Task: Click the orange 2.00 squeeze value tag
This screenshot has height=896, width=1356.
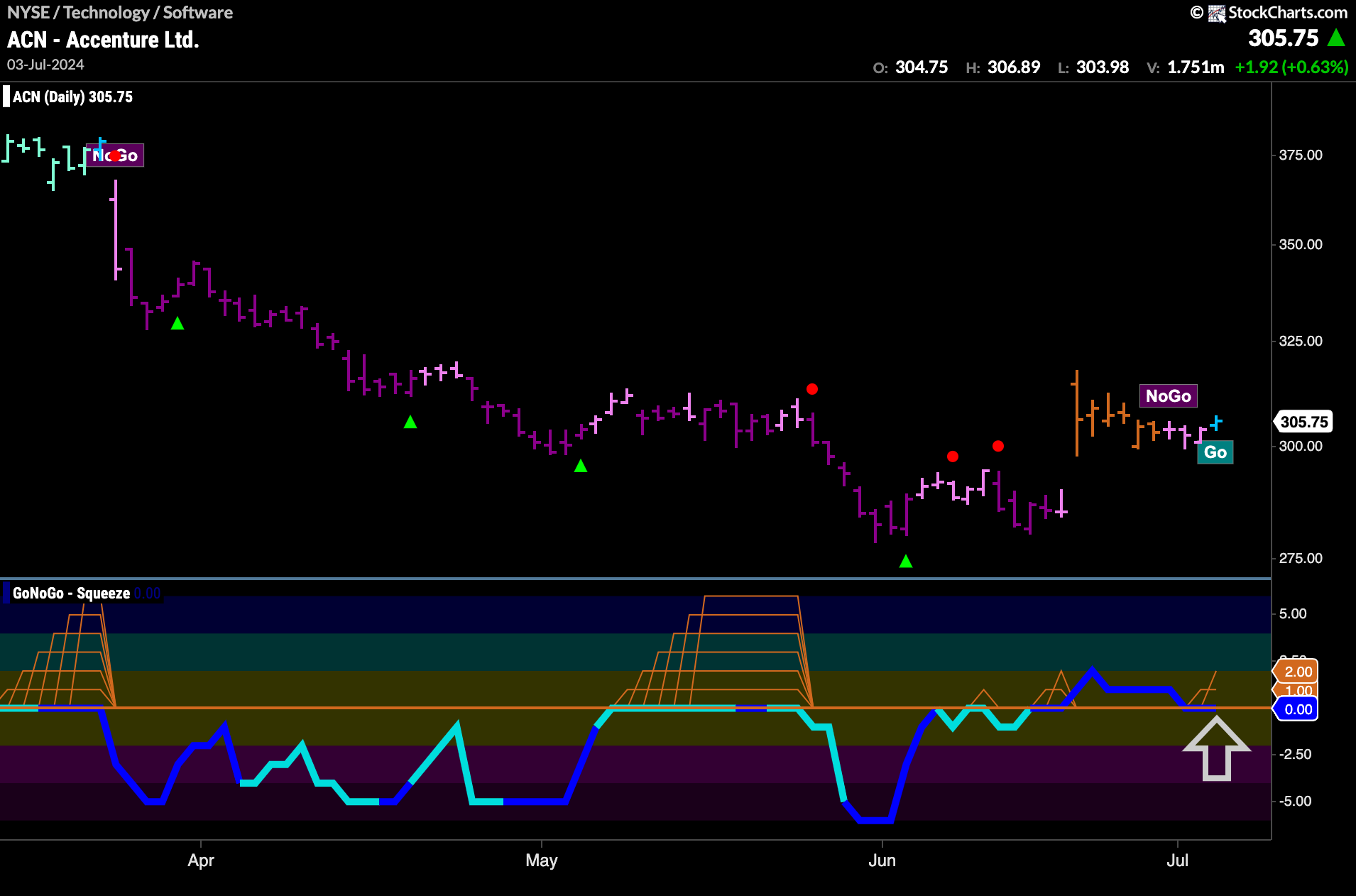Action: click(x=1296, y=672)
